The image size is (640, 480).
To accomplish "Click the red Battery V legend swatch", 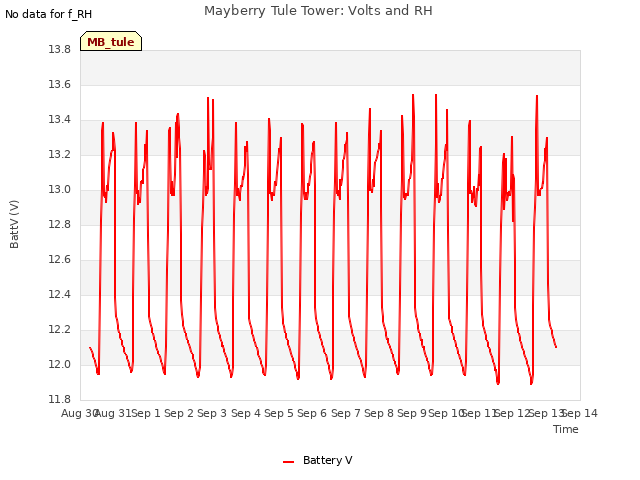I will point(289,462).
